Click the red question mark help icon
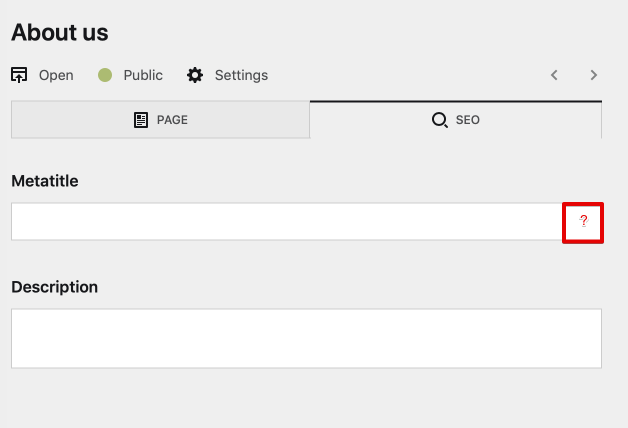 click(x=583, y=221)
